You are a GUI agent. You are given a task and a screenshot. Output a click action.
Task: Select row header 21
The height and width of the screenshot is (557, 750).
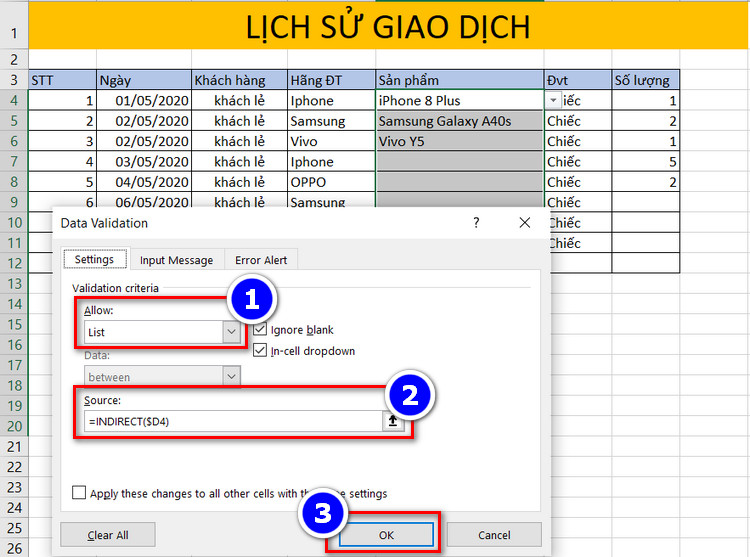coord(14,447)
